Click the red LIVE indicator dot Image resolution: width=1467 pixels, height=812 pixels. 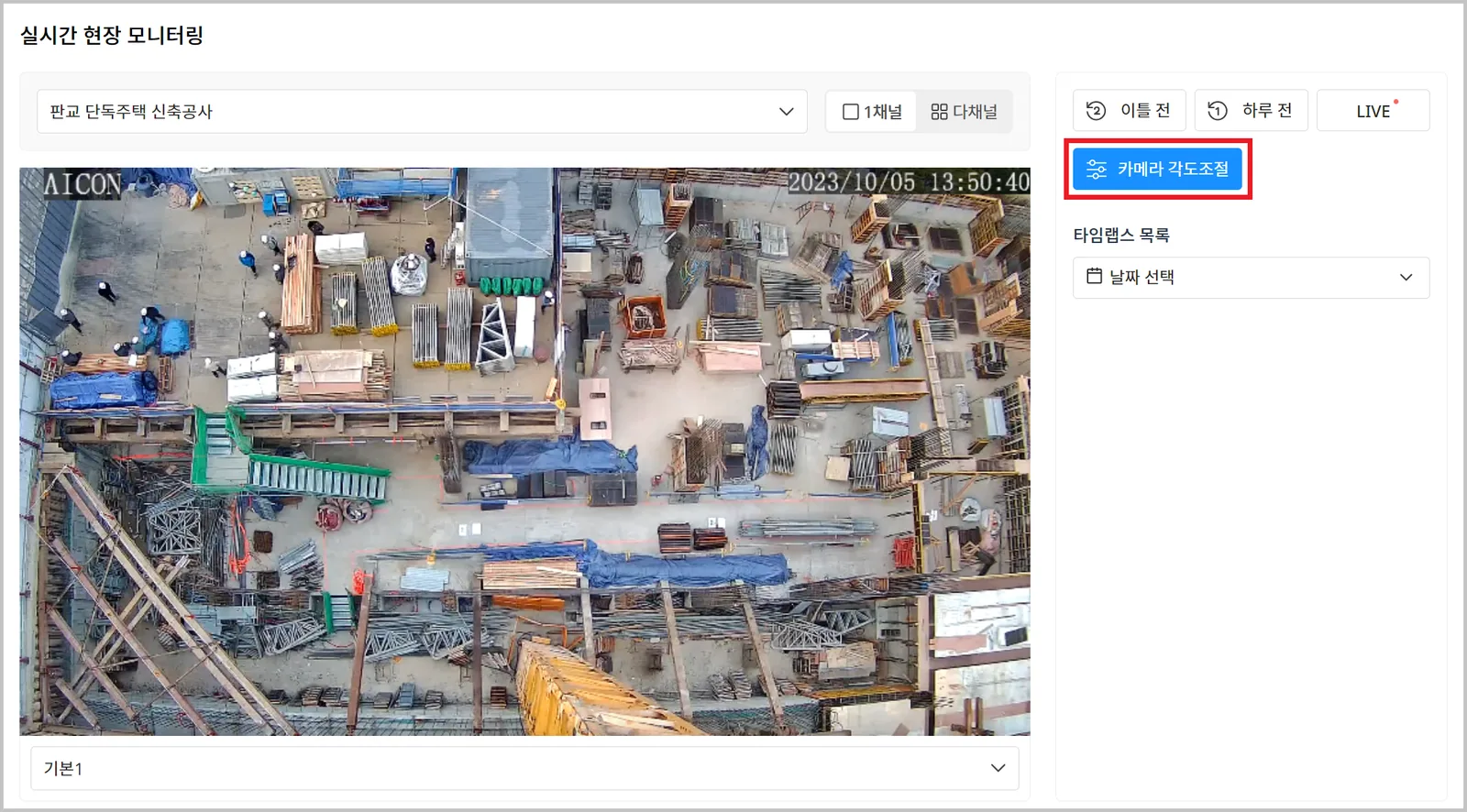[1395, 102]
